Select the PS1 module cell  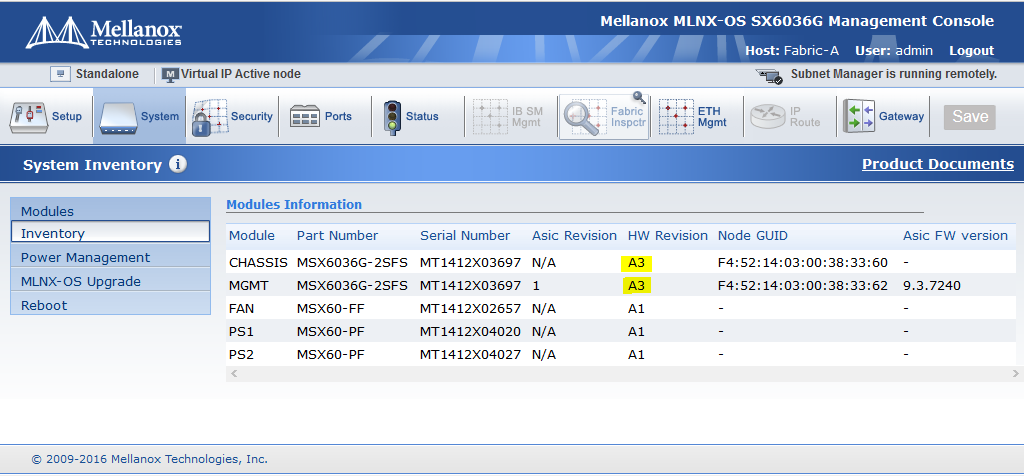(242, 332)
